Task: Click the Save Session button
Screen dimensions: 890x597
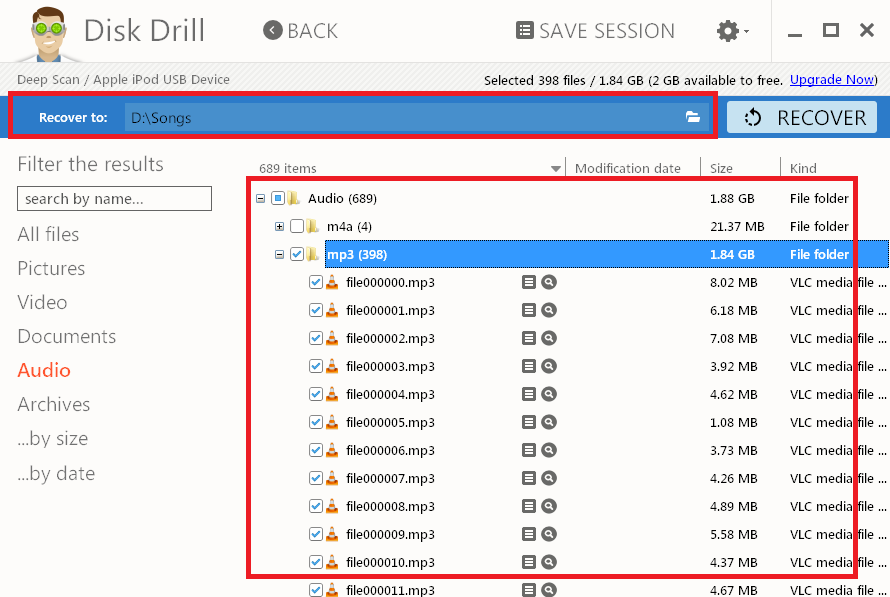Action: (x=595, y=31)
